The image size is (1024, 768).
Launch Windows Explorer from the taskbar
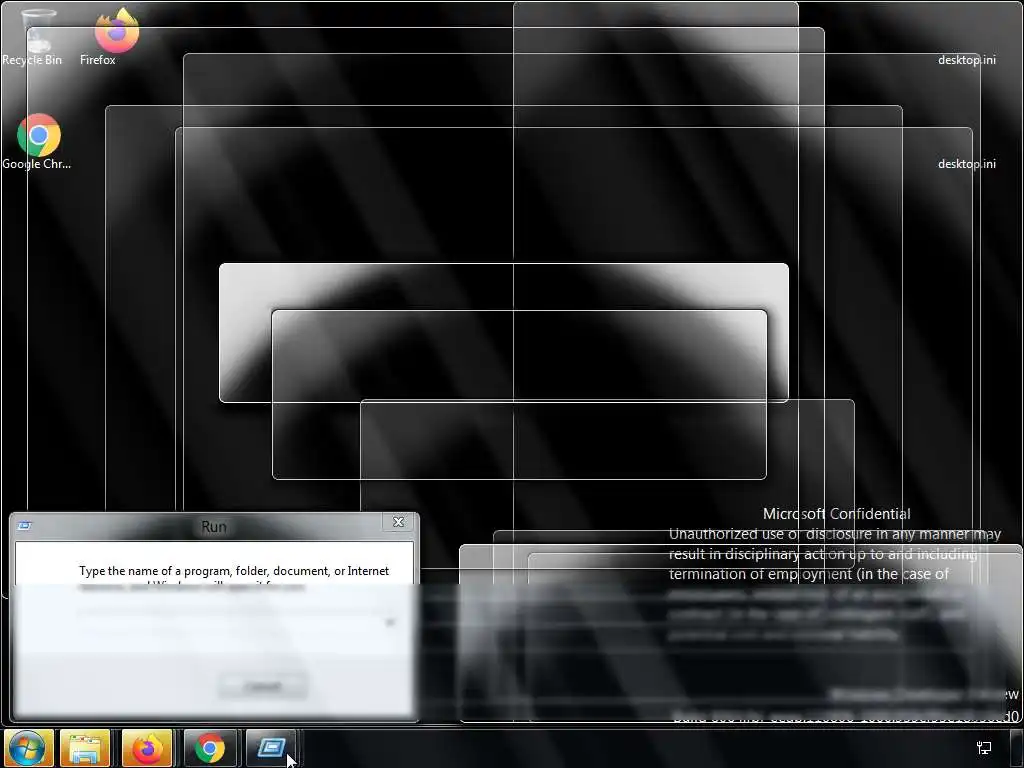[85, 748]
